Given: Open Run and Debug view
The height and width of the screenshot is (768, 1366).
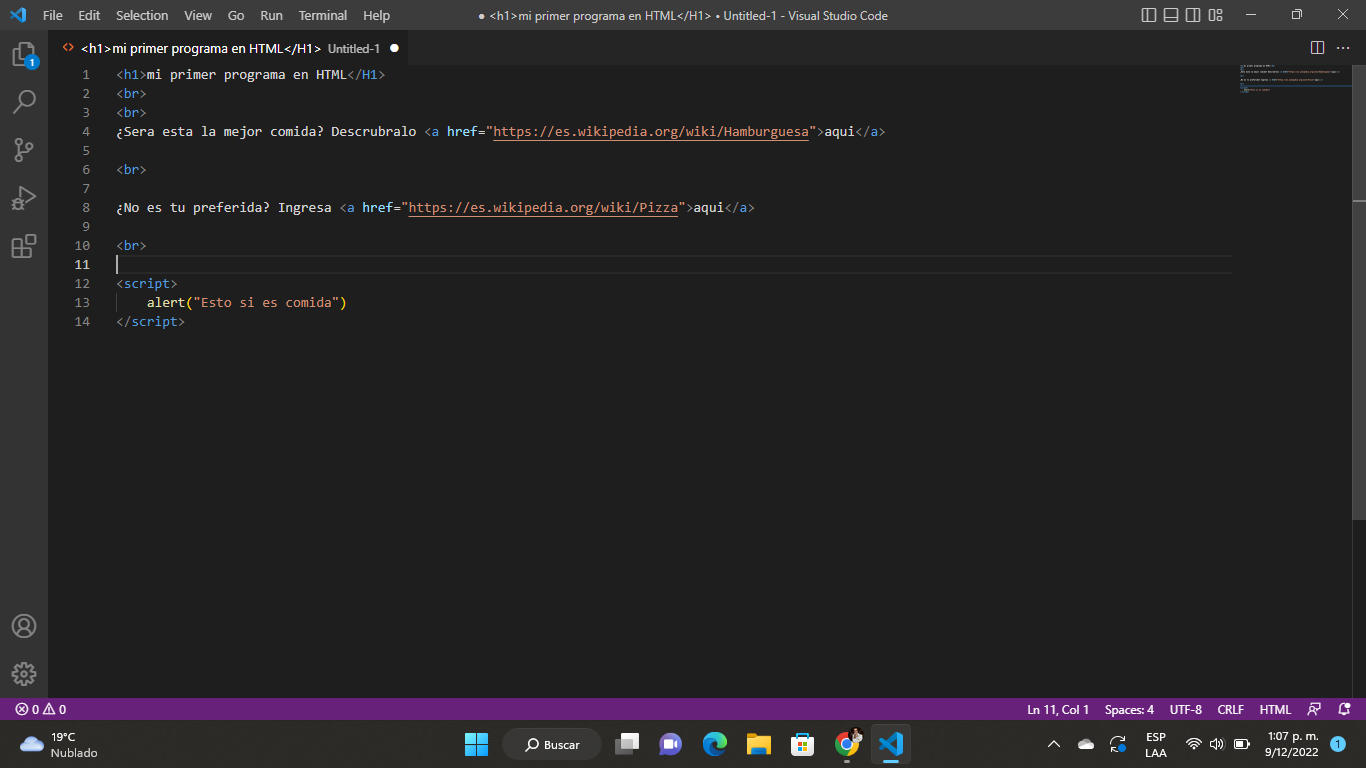Looking at the screenshot, I should pos(24,198).
